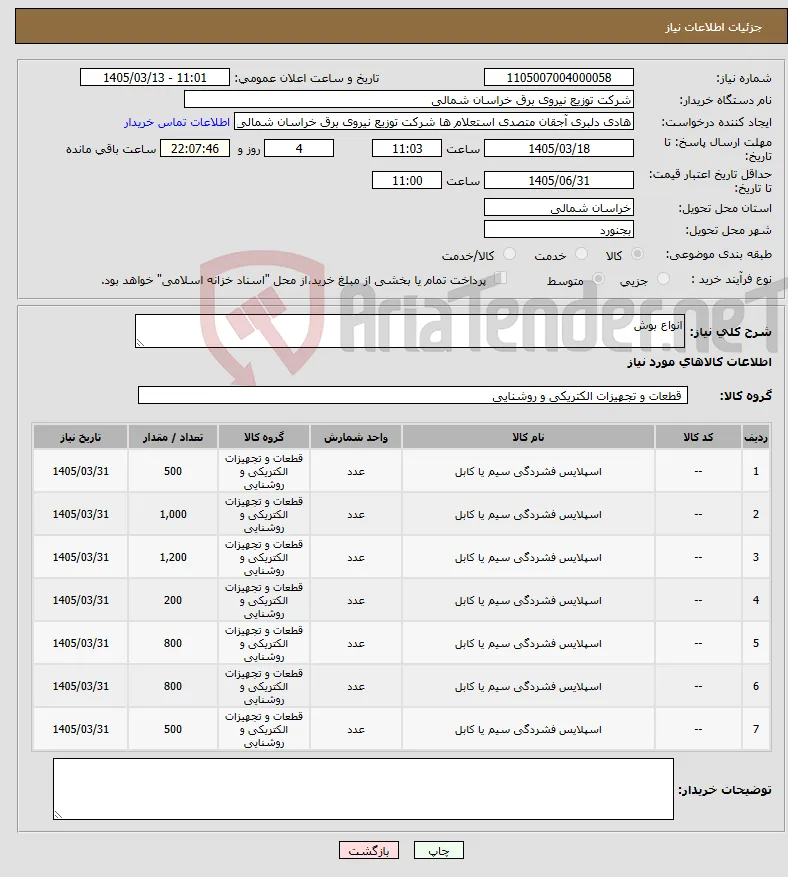Viewport: 788px width, 877px height.
Task: Click the delivery province خراسان شمالی field
Action: click(x=559, y=208)
